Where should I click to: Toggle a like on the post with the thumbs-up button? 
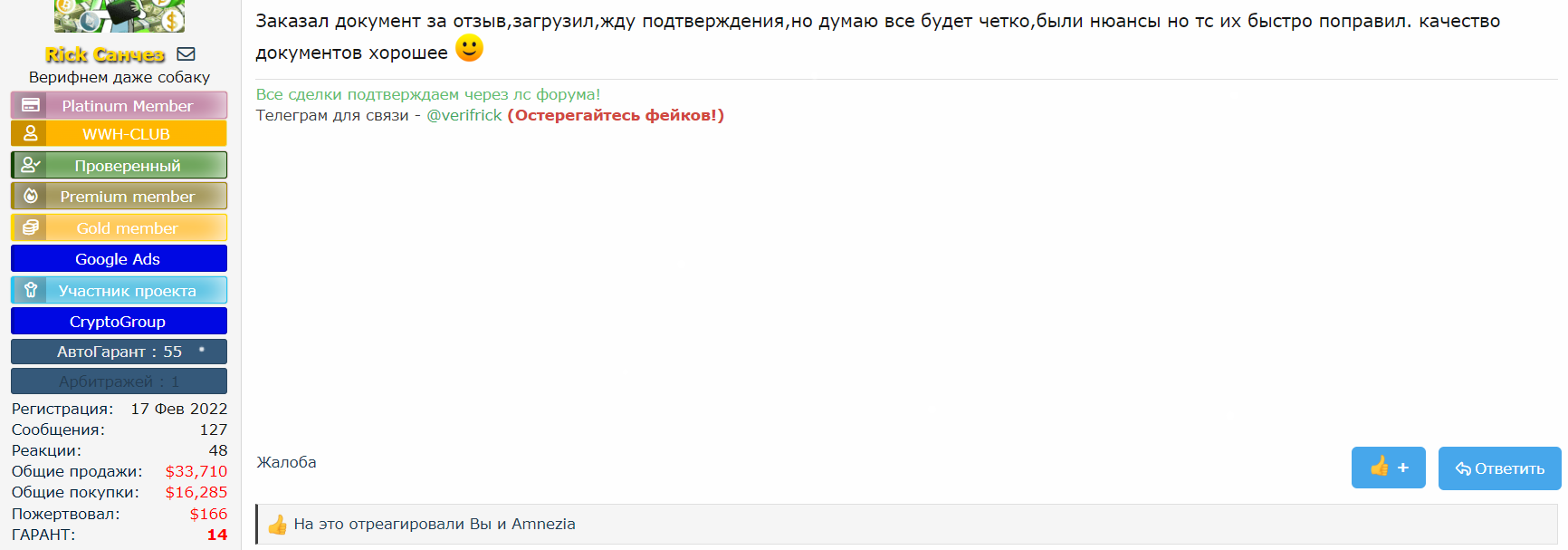pyautogui.click(x=1388, y=468)
